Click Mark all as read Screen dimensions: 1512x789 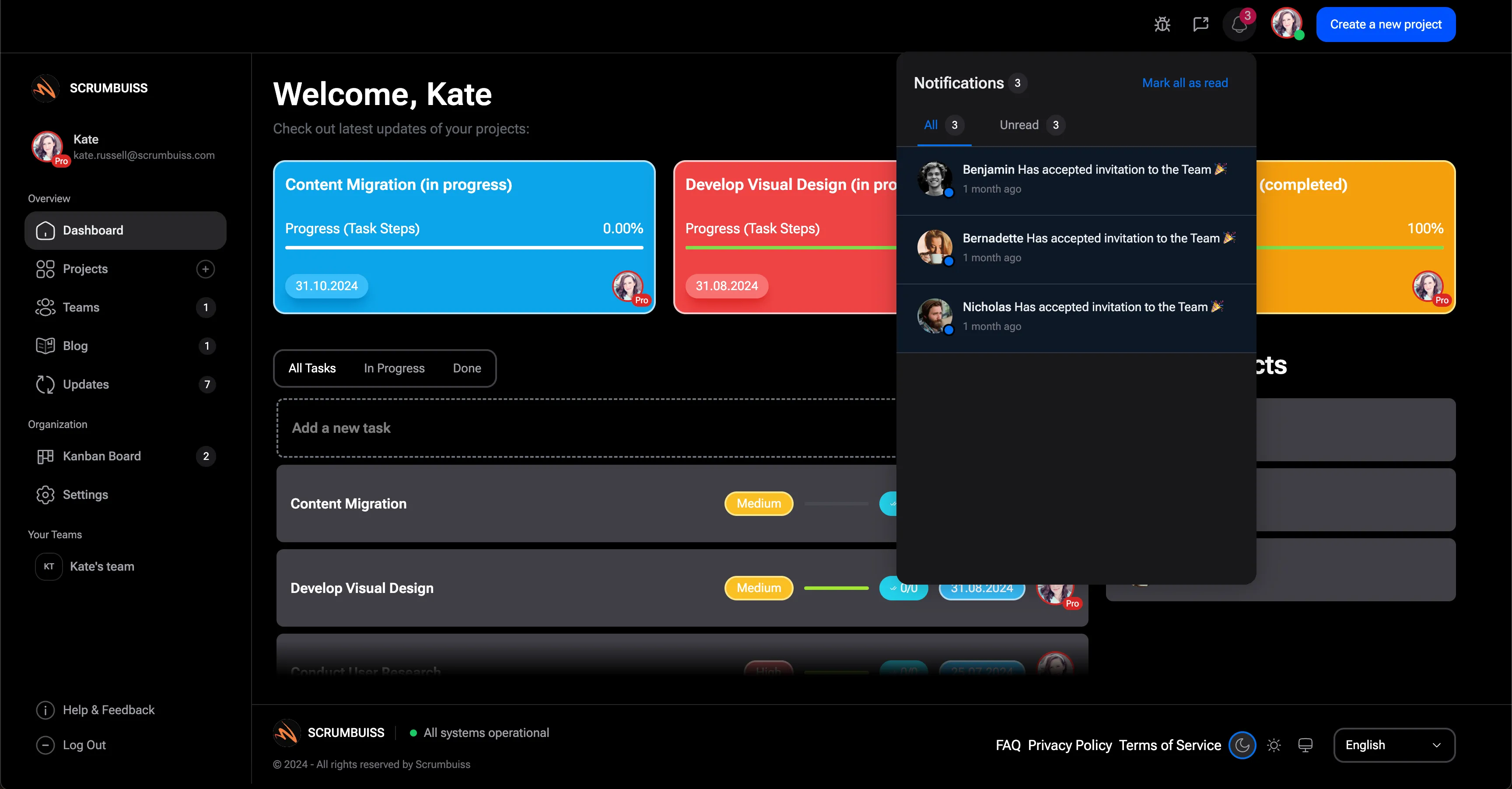tap(1185, 83)
